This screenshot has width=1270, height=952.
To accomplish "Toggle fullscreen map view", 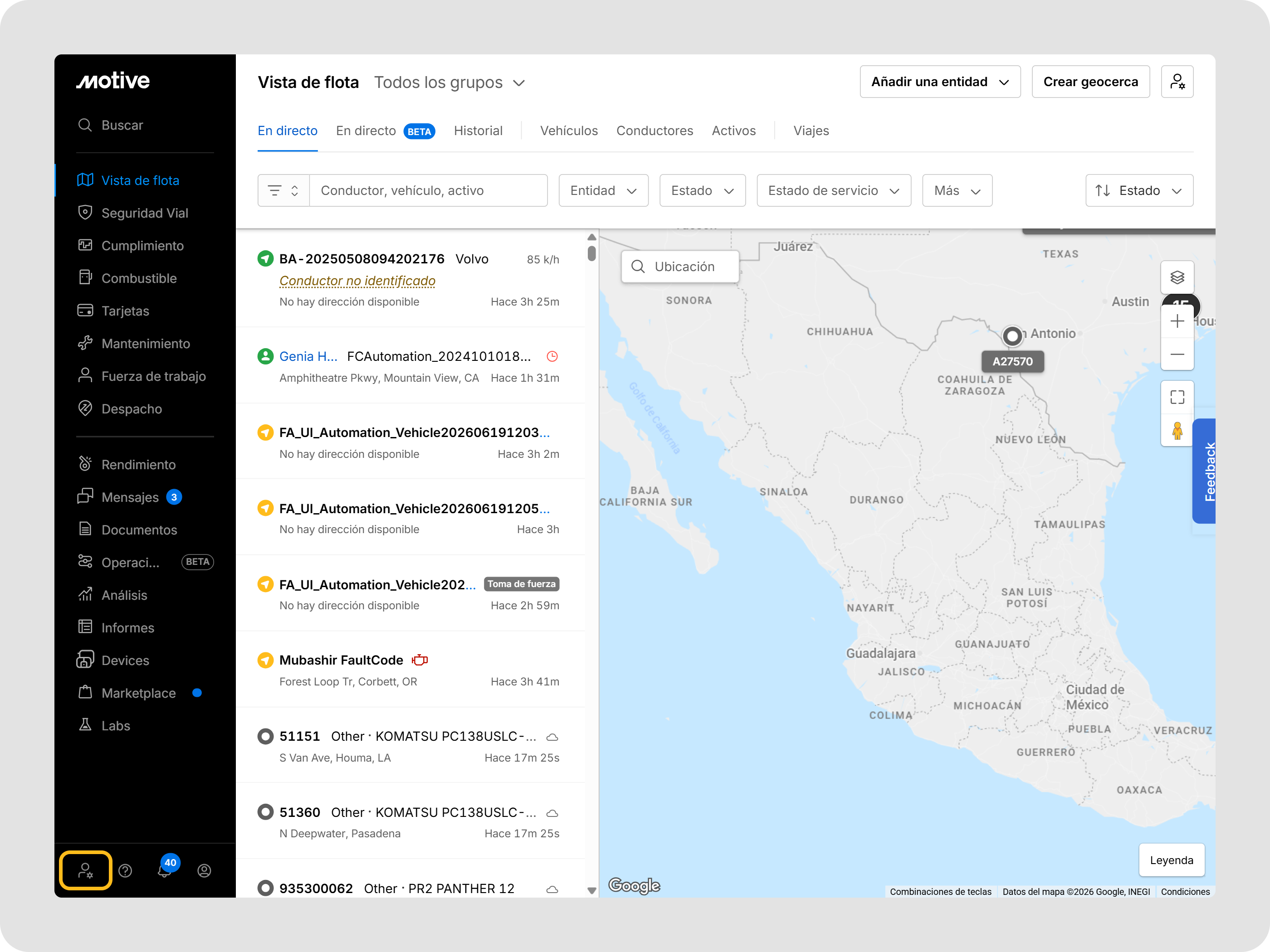I will 1177,397.
